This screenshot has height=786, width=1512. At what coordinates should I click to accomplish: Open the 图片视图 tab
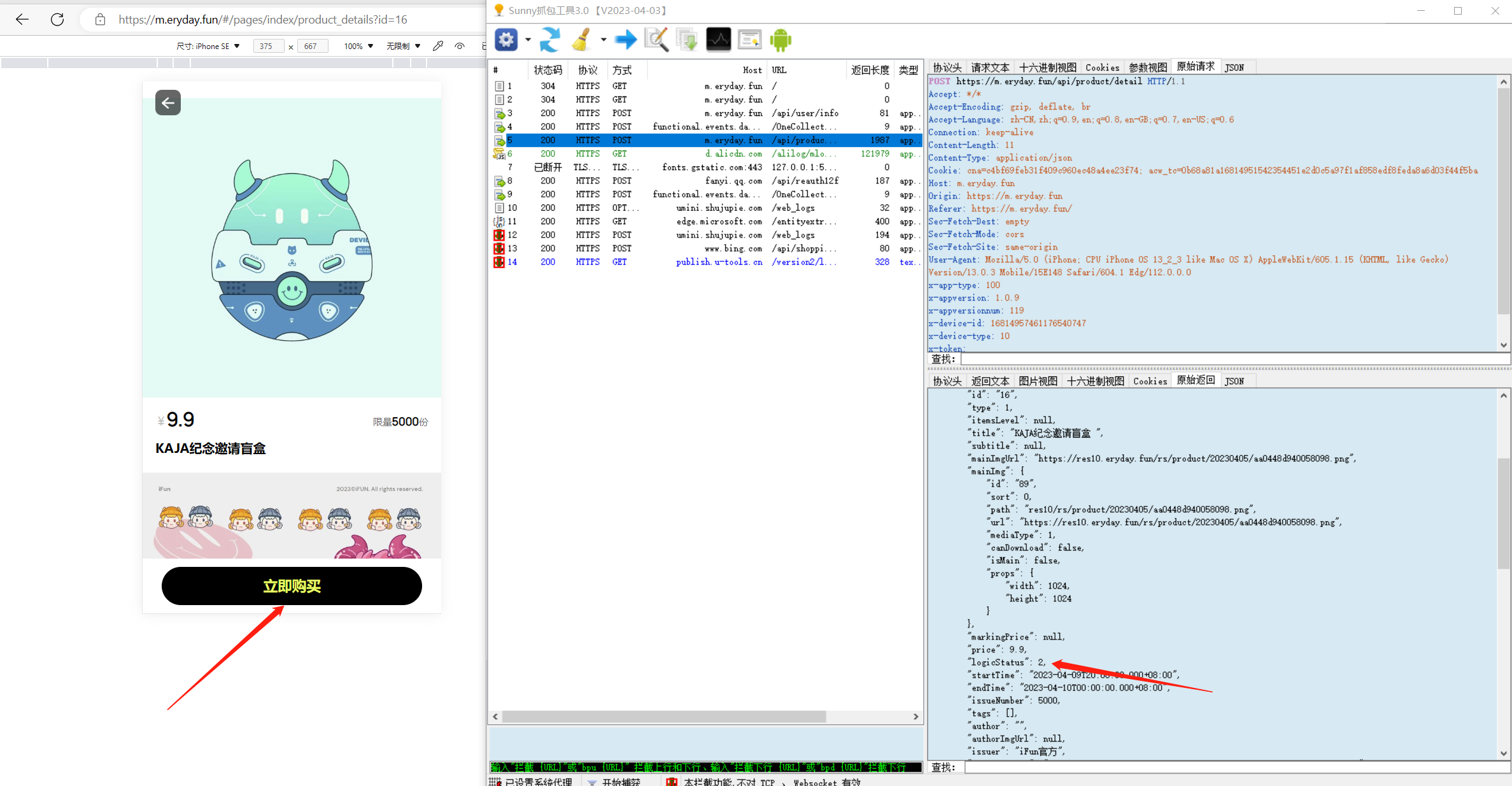coord(1038,381)
